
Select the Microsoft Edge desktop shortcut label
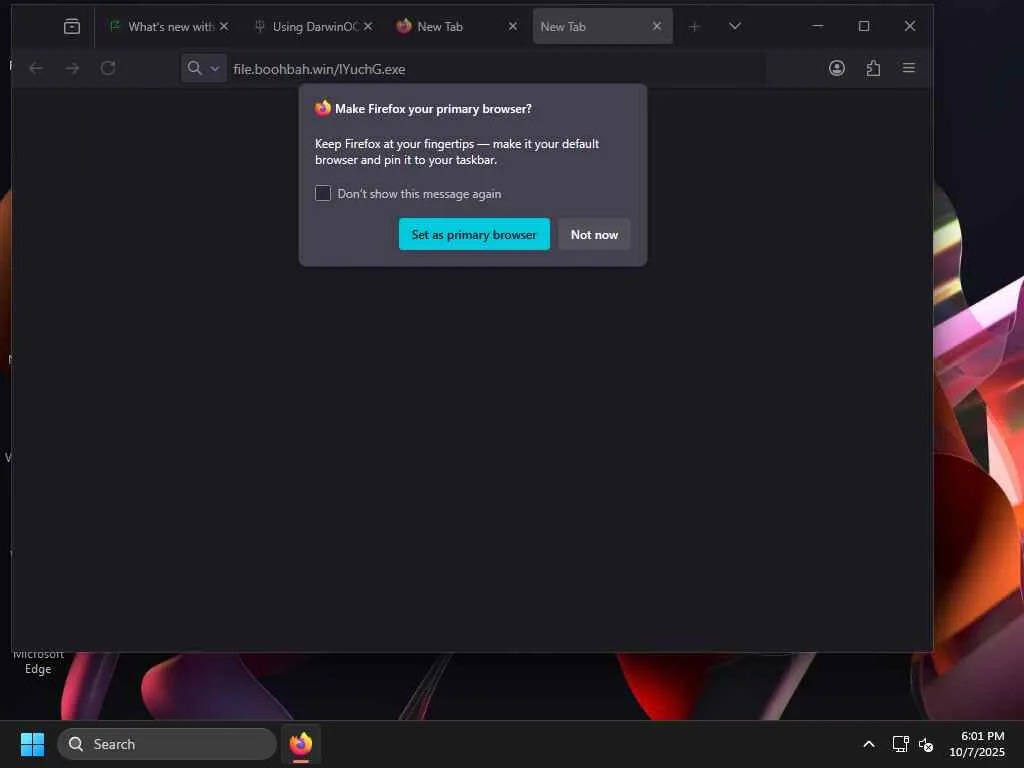(x=38, y=662)
